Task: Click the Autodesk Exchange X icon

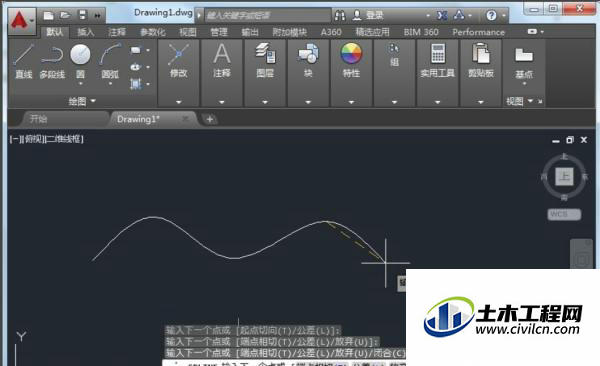Action: [442, 15]
